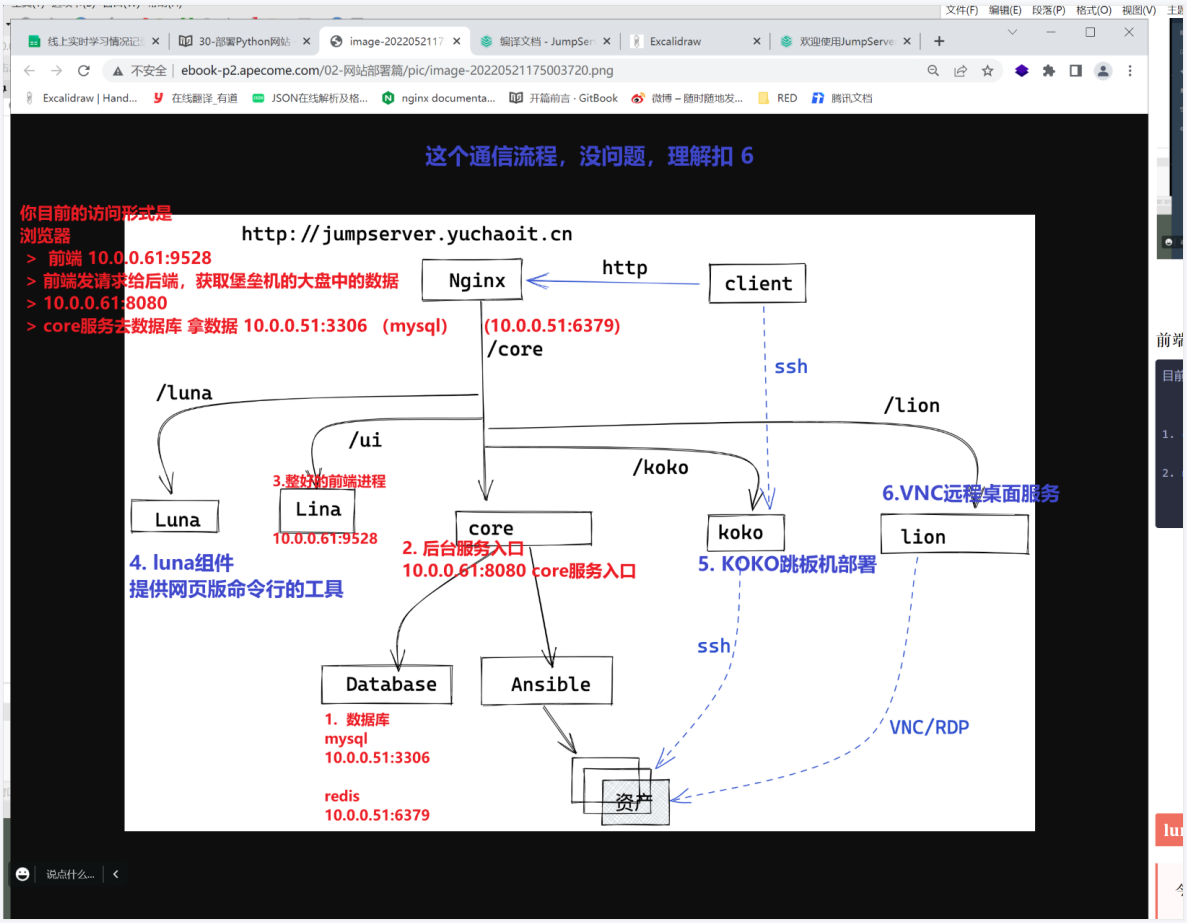1187x923 pixels.
Task: Open the 开篇前言 · GitBook bookmark
Action: 563,98
